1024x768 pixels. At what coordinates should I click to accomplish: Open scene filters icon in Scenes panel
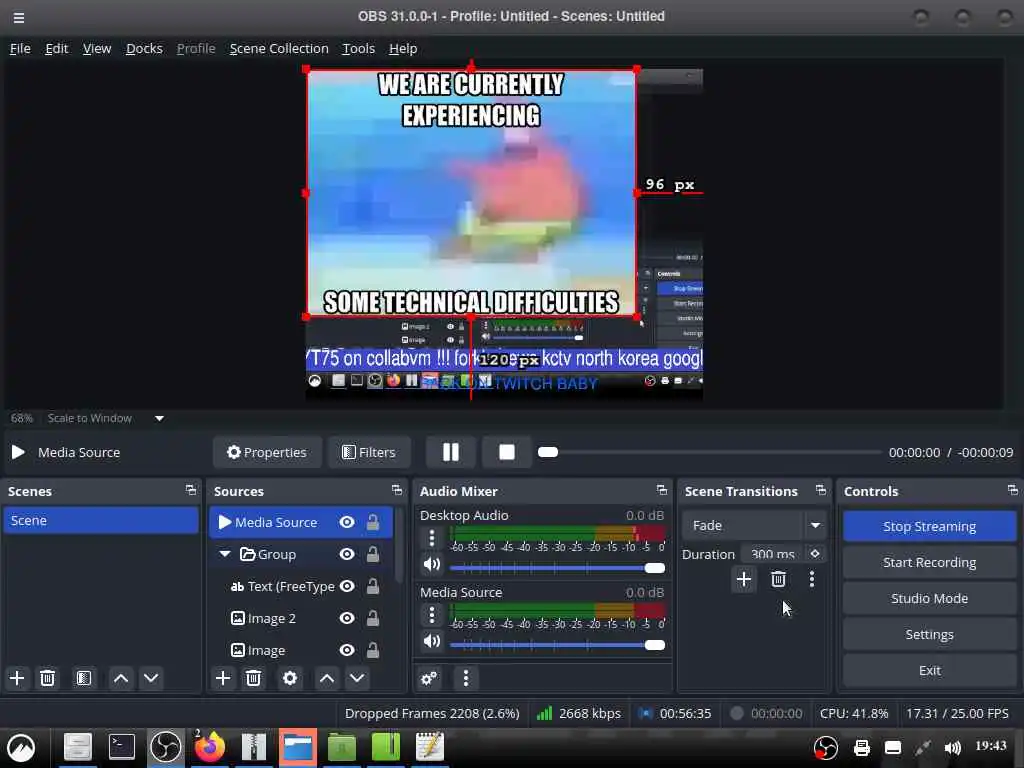click(x=84, y=678)
